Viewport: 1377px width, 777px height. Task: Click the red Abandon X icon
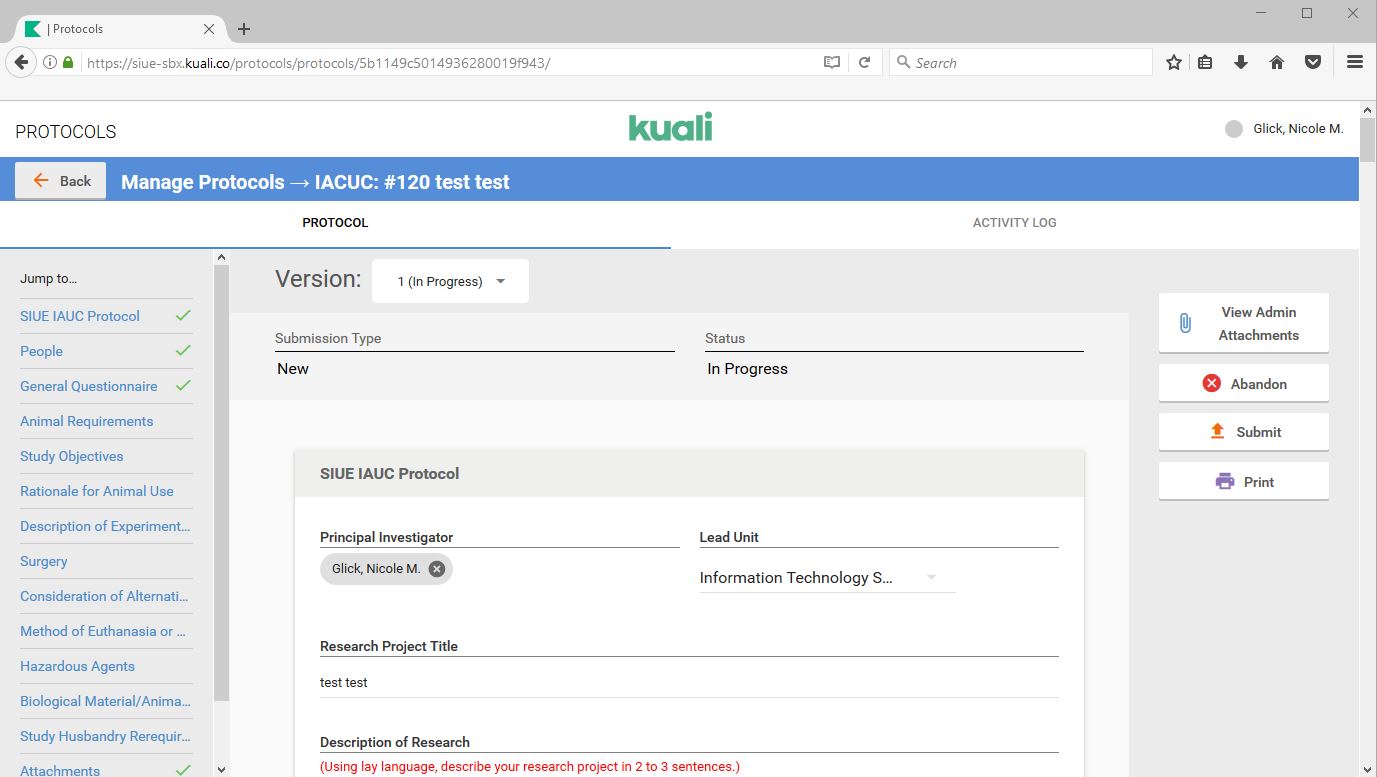(x=1211, y=383)
